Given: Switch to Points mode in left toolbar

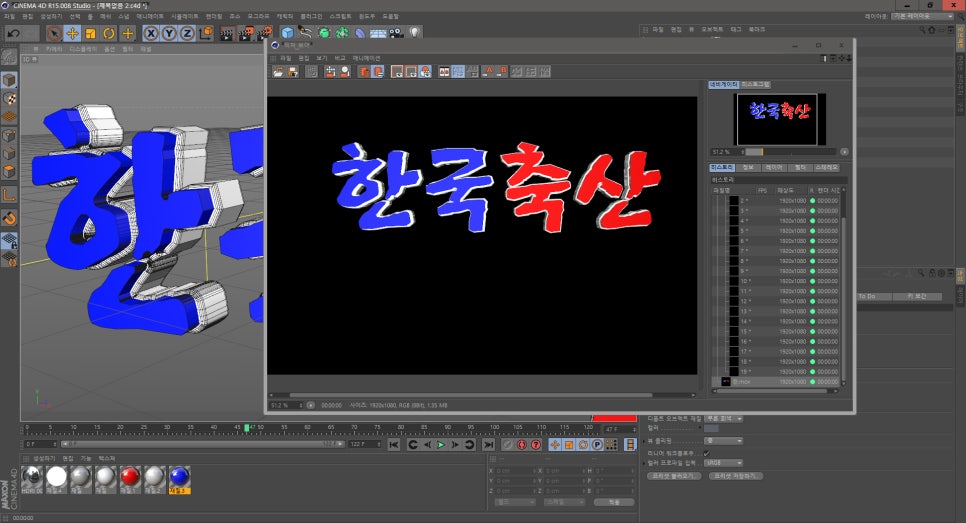Looking at the screenshot, I should [x=9, y=135].
